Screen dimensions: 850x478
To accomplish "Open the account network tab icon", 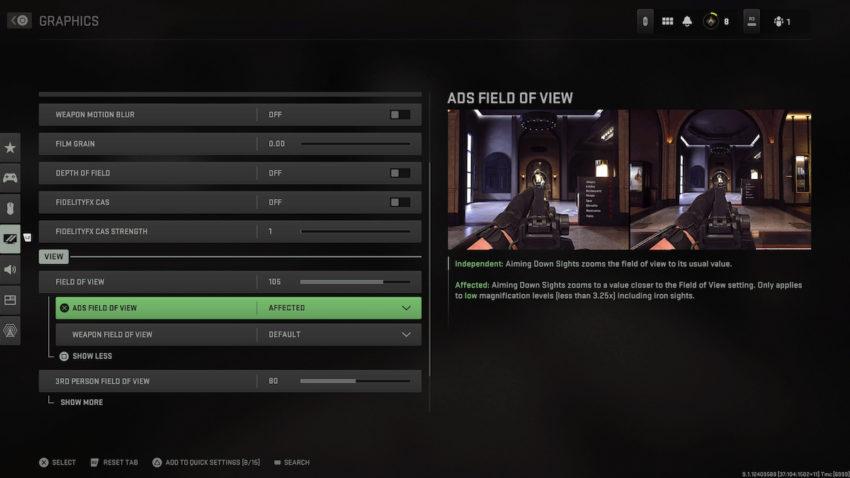I will [10, 330].
